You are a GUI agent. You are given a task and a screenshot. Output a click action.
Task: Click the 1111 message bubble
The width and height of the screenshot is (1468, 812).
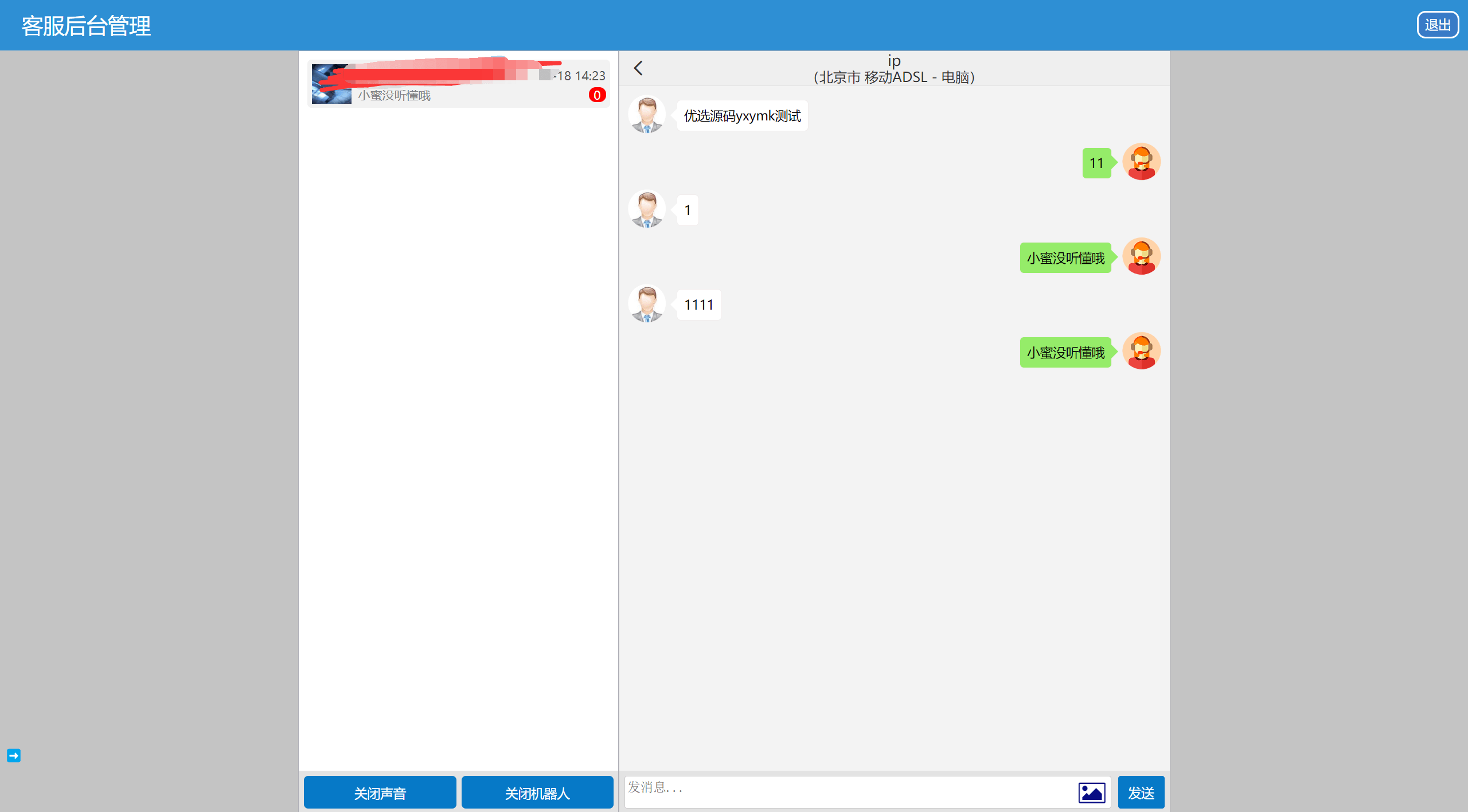pos(698,304)
